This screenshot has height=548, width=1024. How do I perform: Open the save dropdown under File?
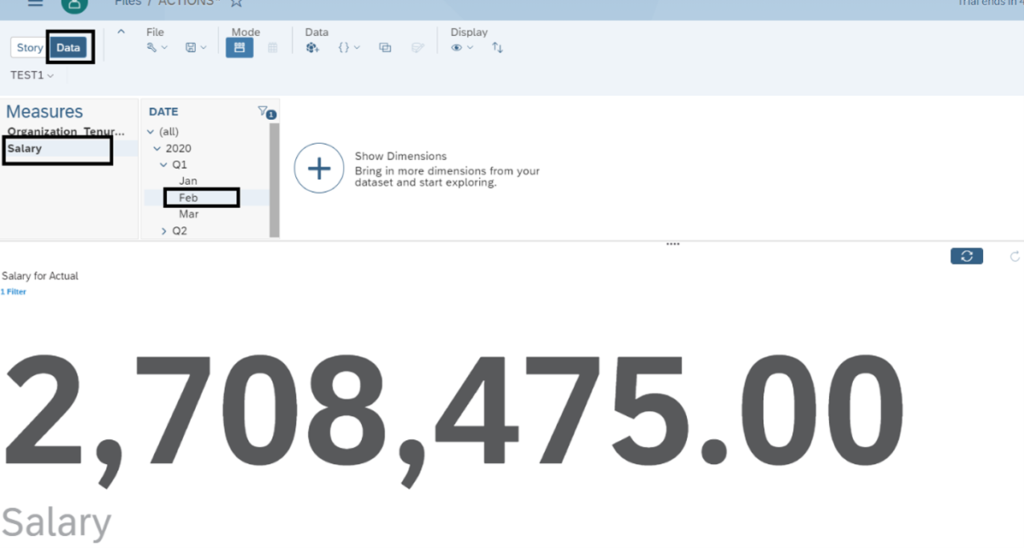pyautogui.click(x=196, y=48)
